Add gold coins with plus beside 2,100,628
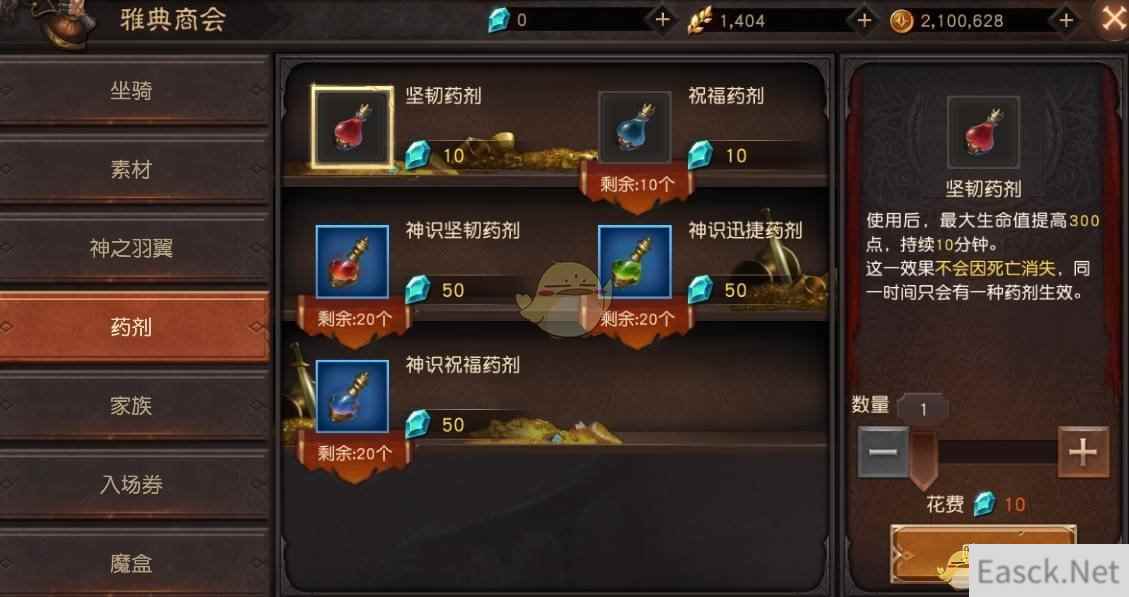Image resolution: width=1129 pixels, height=597 pixels. pyautogui.click(x=1066, y=20)
